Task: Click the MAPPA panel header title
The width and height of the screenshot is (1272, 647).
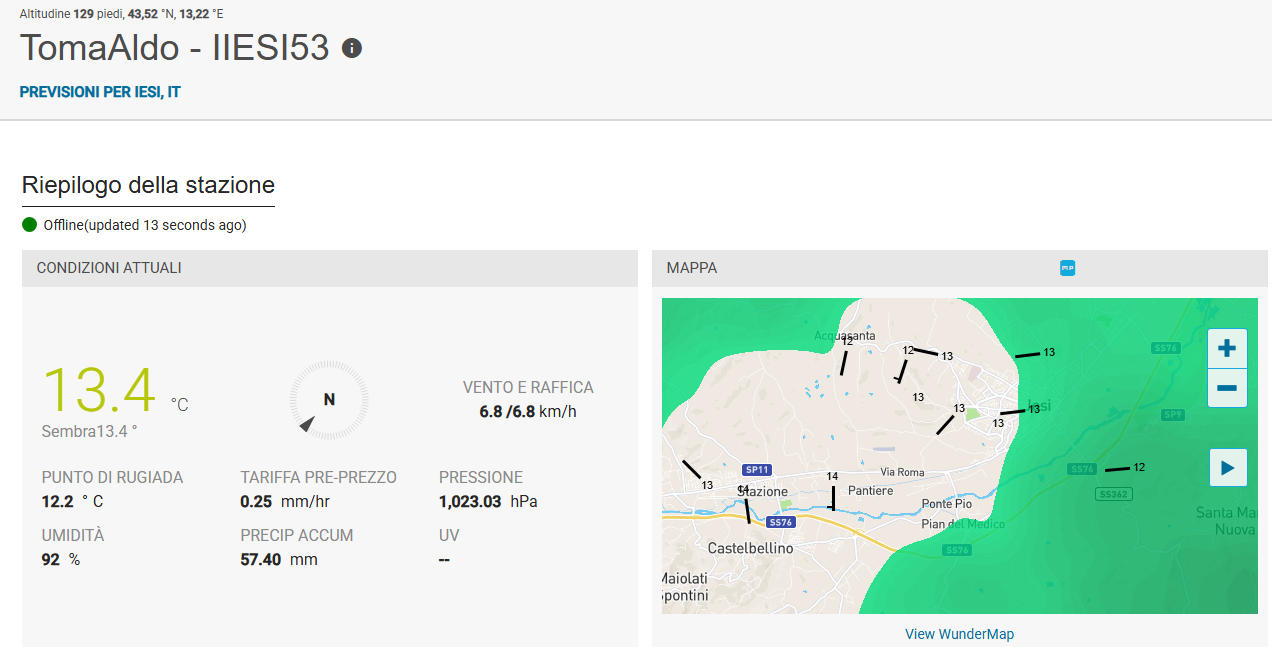Action: pyautogui.click(x=692, y=268)
